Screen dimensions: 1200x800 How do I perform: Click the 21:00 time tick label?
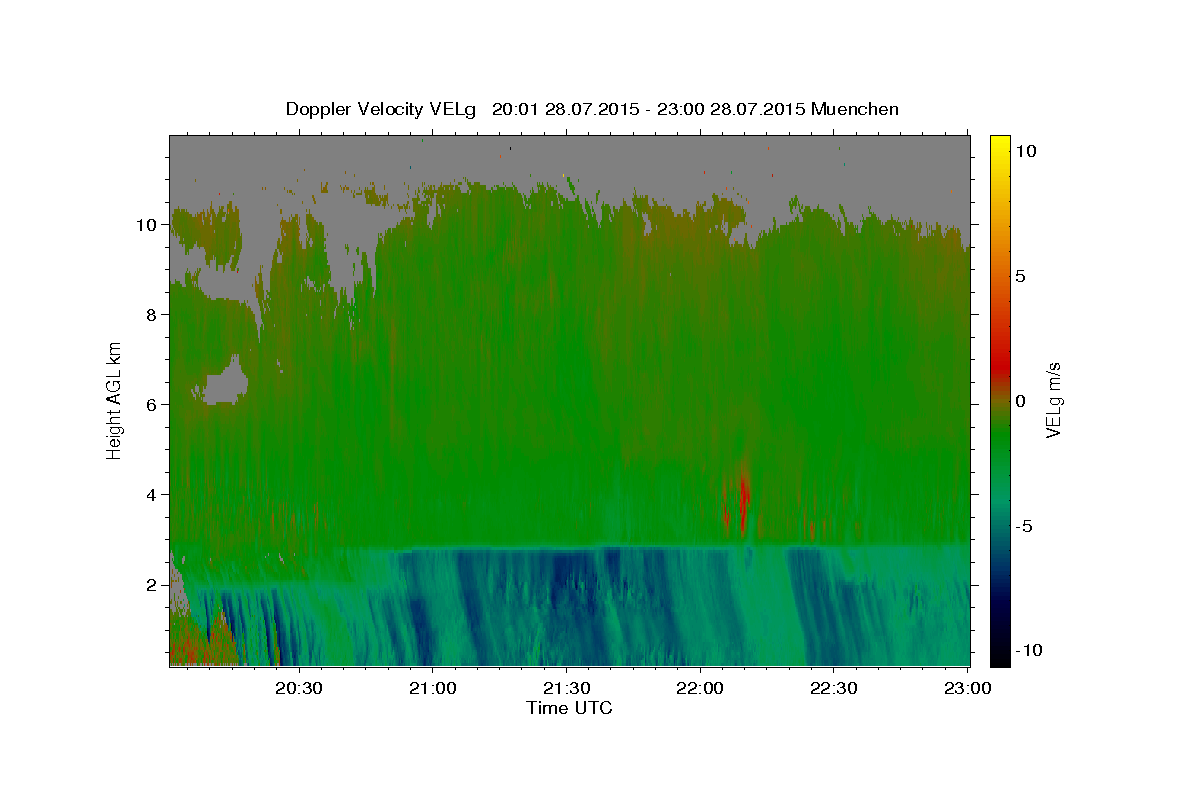pos(433,688)
